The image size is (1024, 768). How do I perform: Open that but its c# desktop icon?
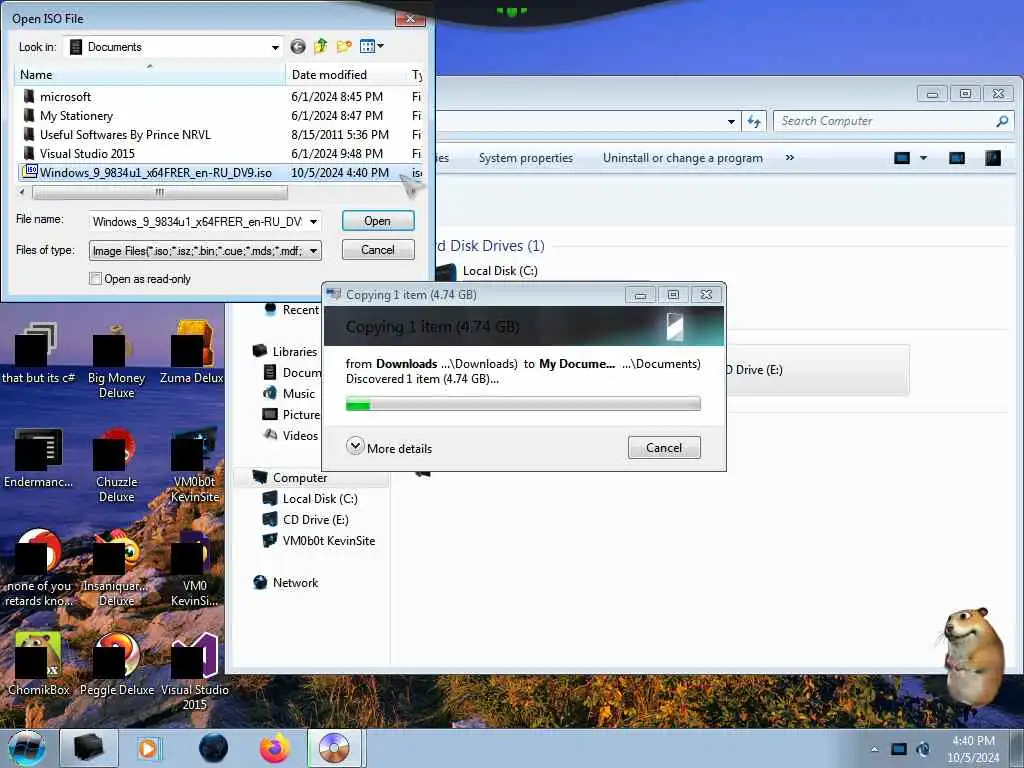click(x=38, y=355)
